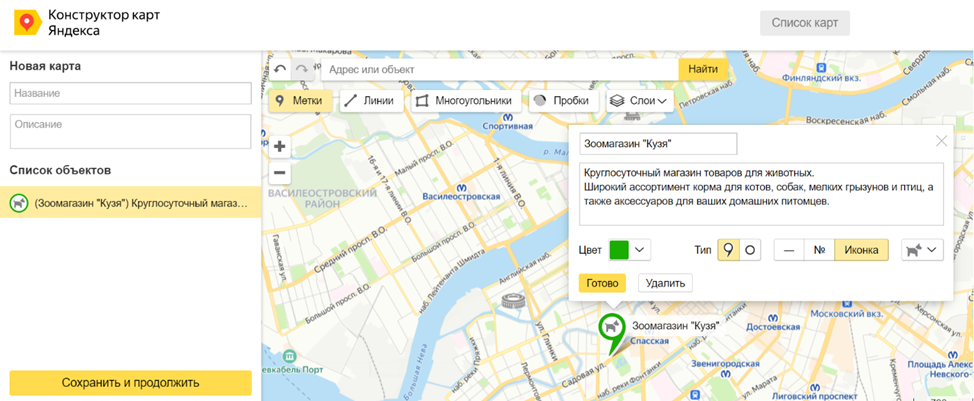Screen dimensions: 974x401
Task: Click the Yandex Map Constructor logo
Action: (x=29, y=24)
